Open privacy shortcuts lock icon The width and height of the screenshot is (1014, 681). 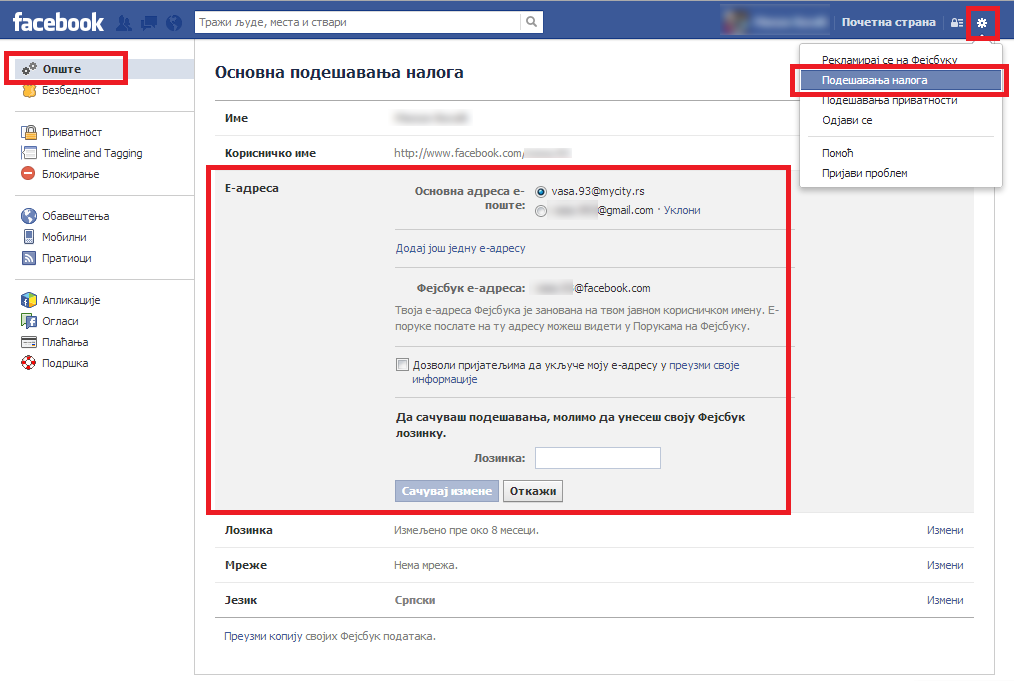pos(956,23)
